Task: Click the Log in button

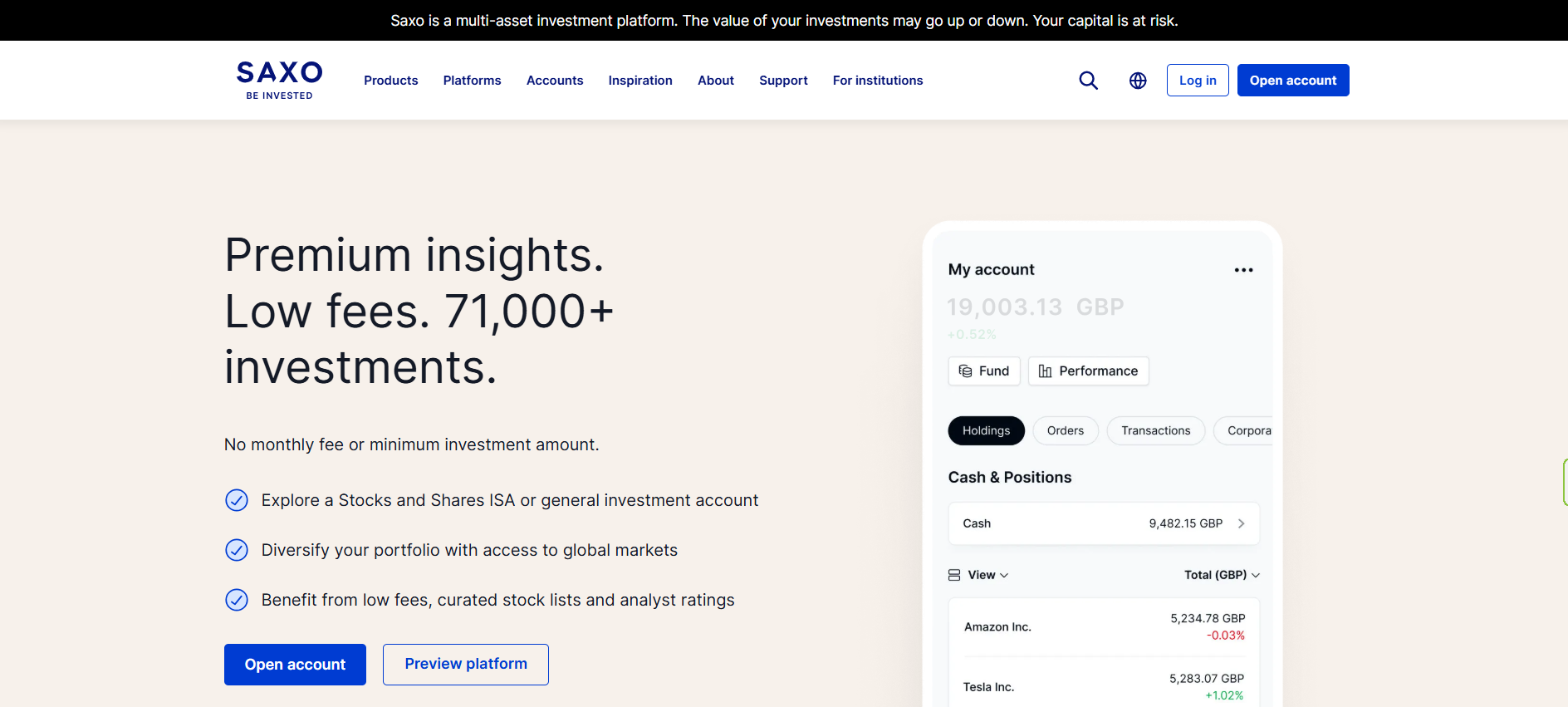Action: point(1197,81)
